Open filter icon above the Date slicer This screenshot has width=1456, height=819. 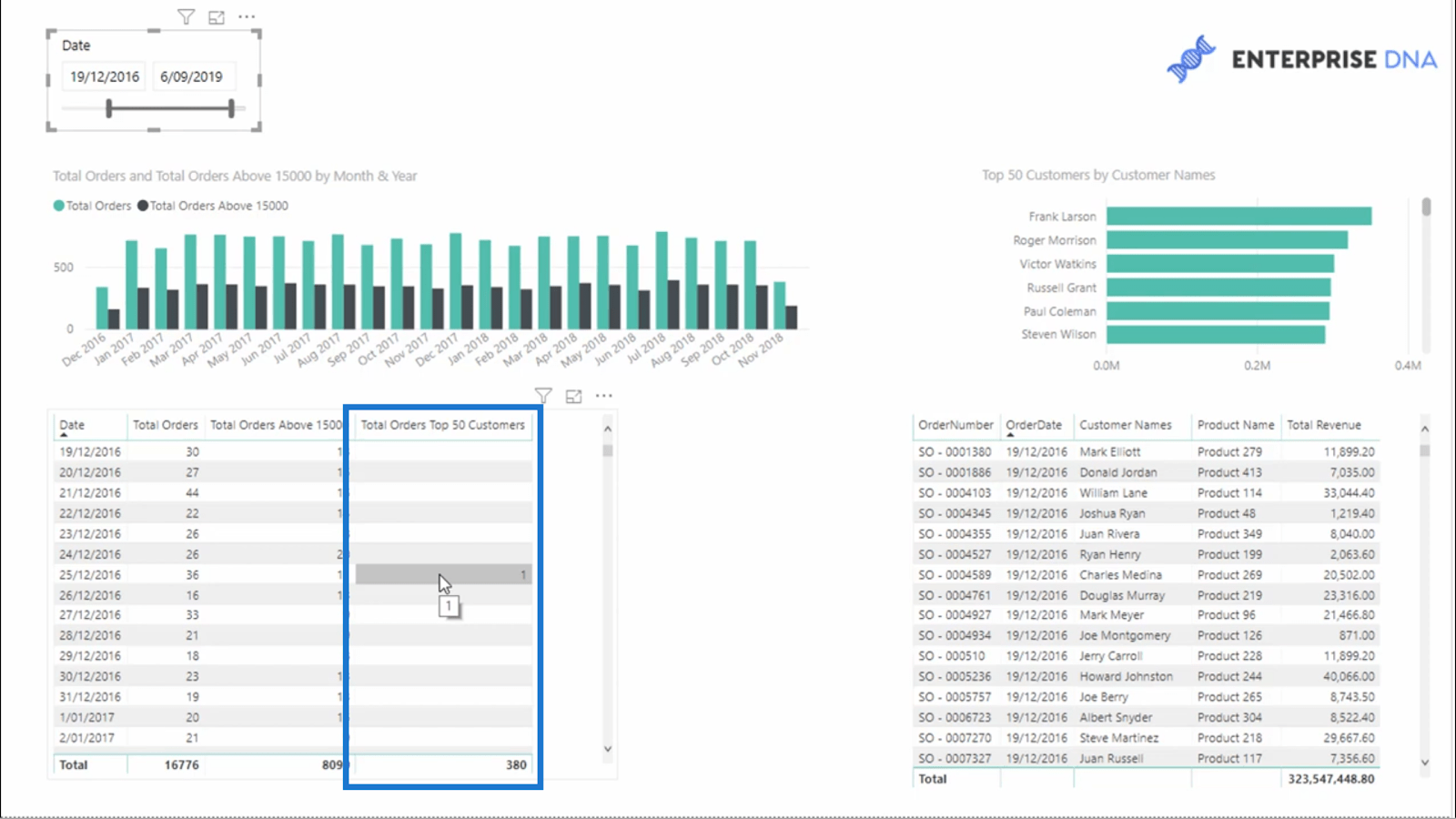click(x=186, y=16)
